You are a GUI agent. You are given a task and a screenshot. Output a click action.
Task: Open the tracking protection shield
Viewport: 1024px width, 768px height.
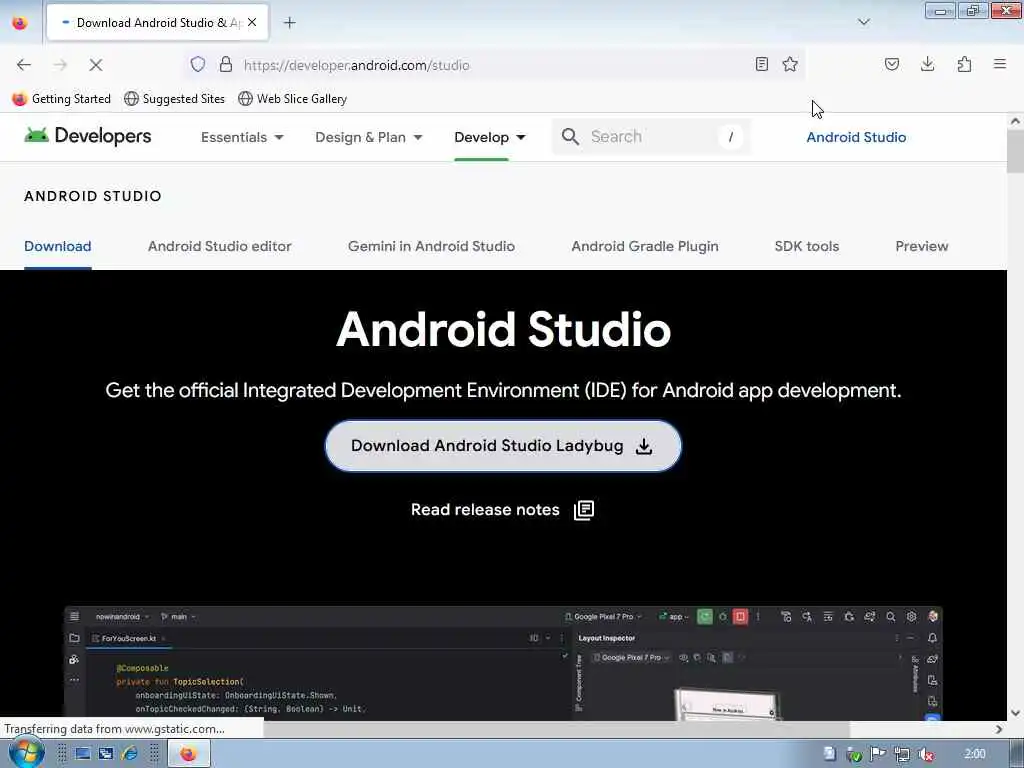tap(198, 64)
